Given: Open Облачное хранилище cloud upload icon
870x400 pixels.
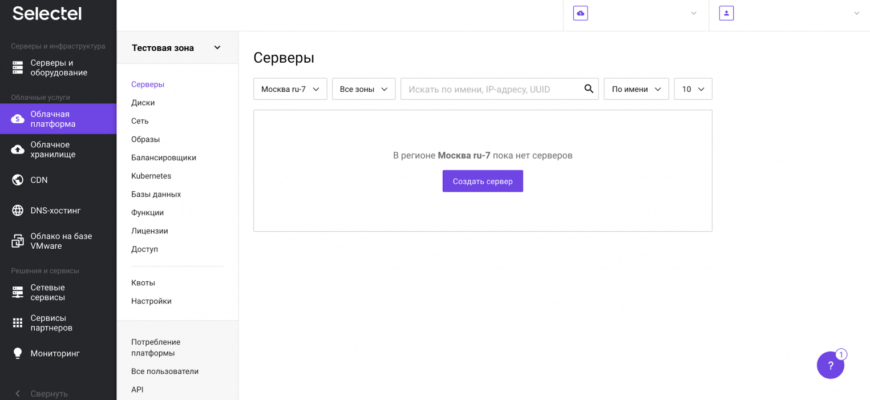Looking at the screenshot, I should pyautogui.click(x=18, y=149).
